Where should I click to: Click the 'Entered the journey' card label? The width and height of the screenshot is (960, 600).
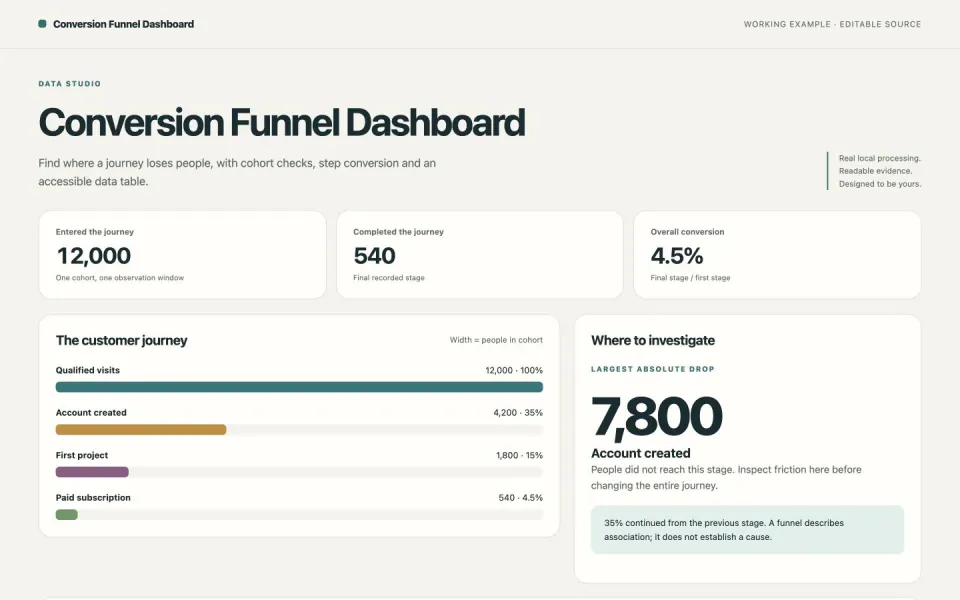point(94,231)
